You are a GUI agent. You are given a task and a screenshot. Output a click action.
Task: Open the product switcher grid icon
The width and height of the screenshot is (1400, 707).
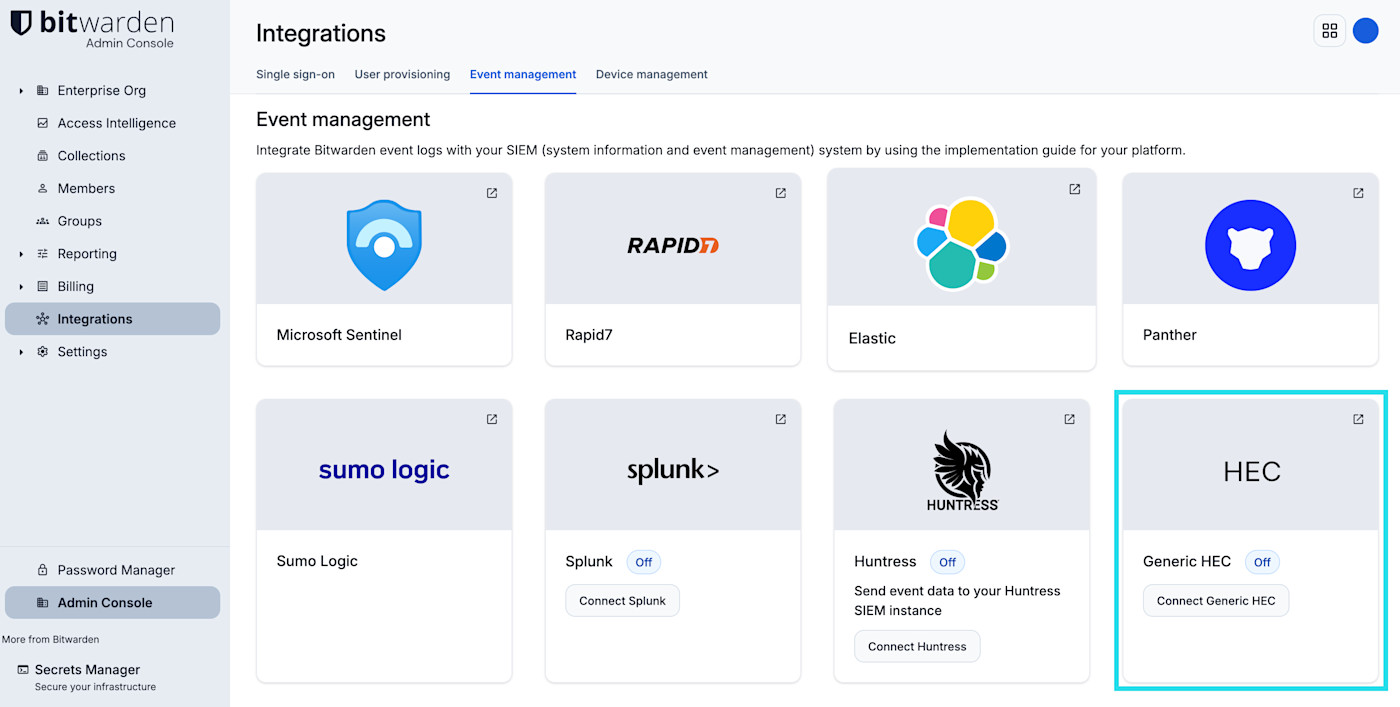pos(1329,31)
